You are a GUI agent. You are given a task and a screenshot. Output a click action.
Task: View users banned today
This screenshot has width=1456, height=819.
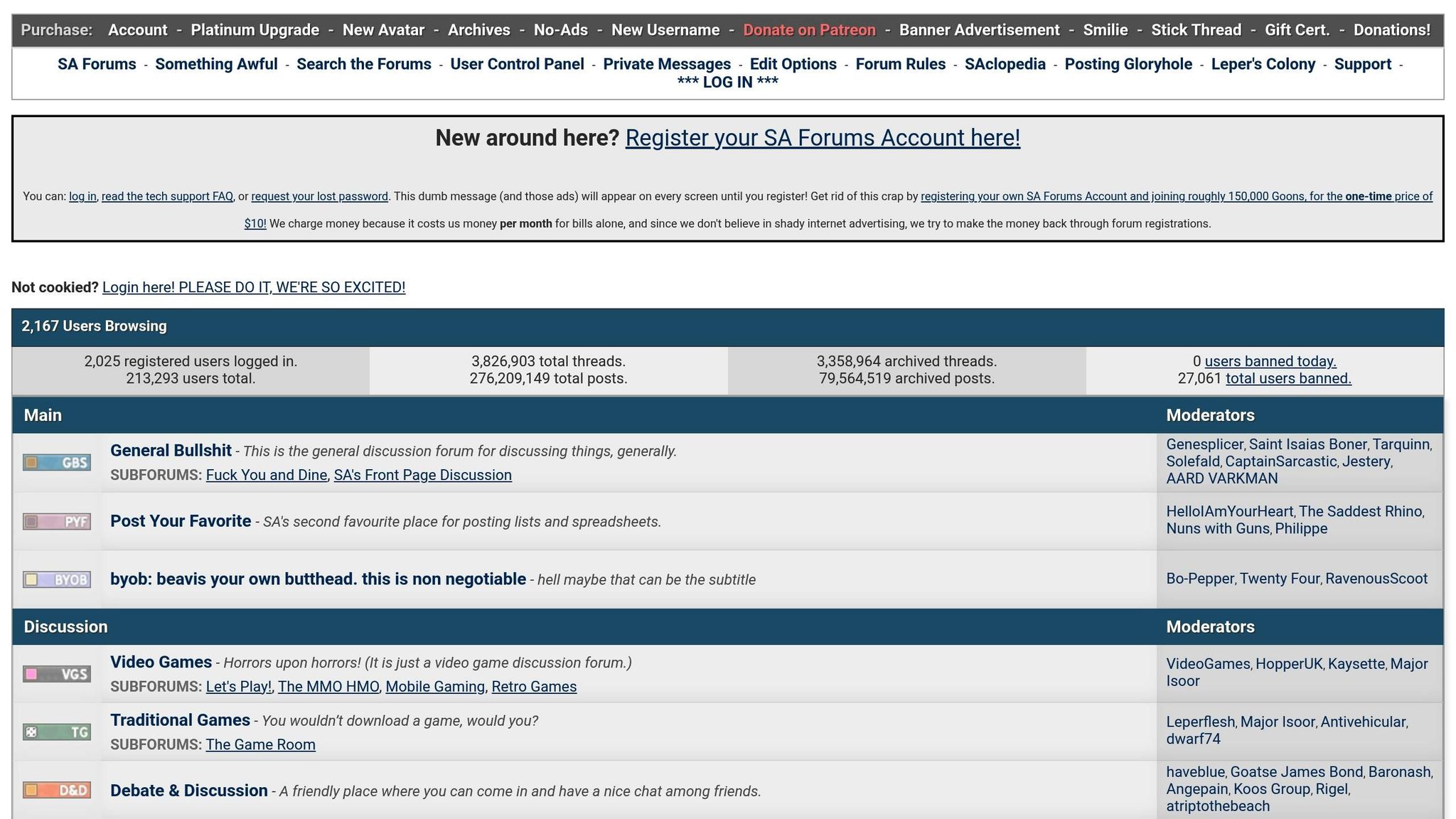coord(1270,361)
